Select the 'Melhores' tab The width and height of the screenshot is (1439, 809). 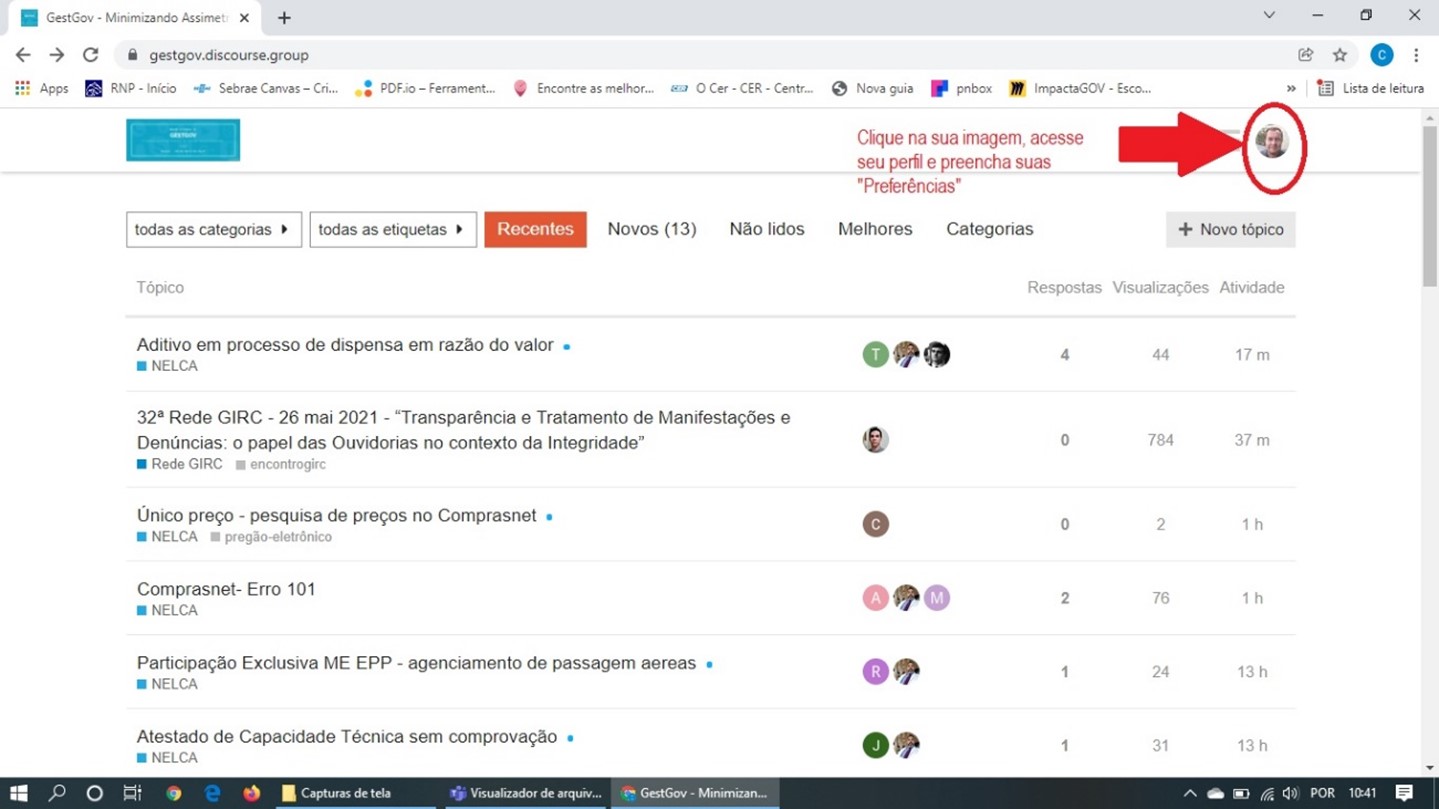click(874, 229)
